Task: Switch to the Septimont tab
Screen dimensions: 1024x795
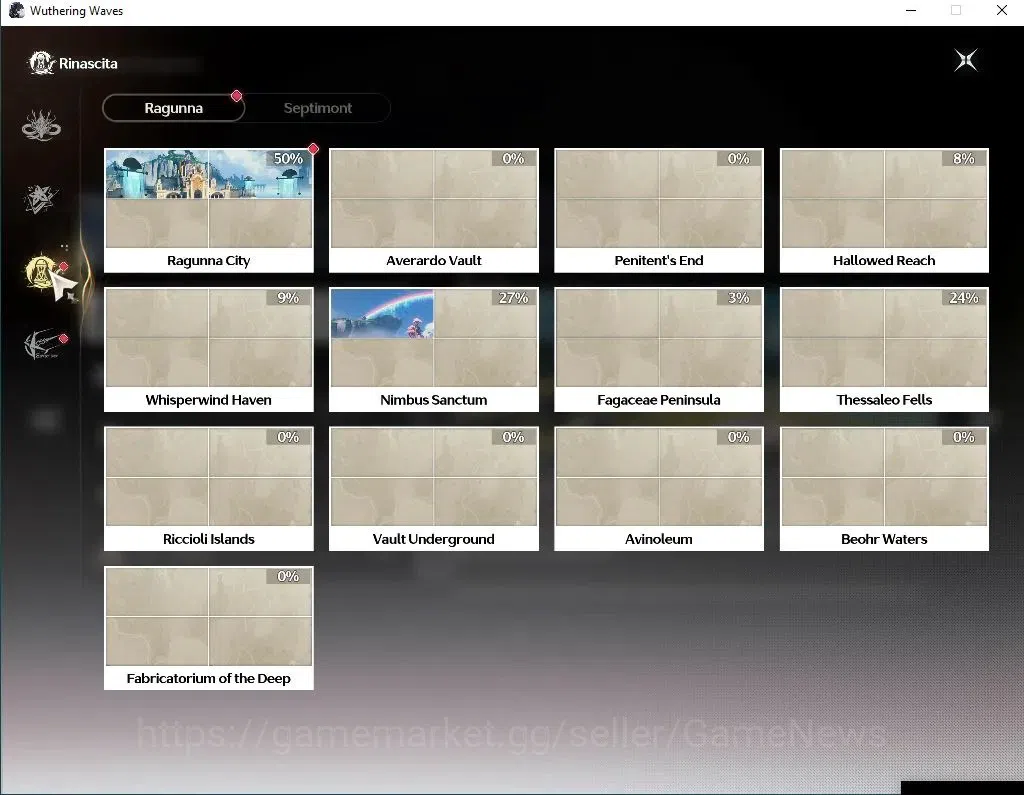Action: [317, 108]
